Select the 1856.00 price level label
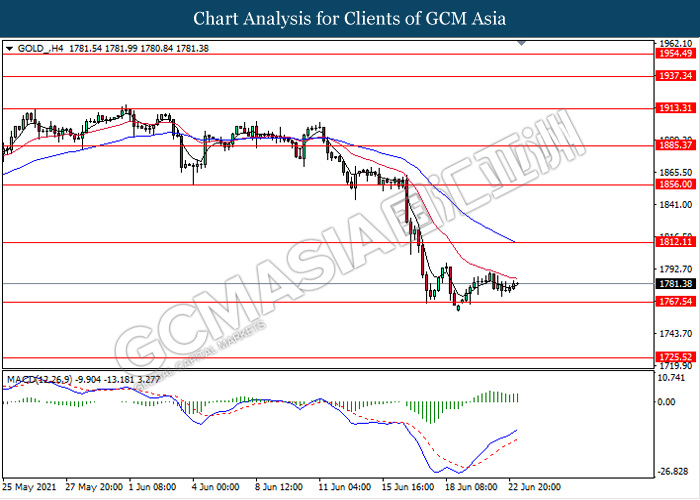Screen dimensions: 700x500 675,184
